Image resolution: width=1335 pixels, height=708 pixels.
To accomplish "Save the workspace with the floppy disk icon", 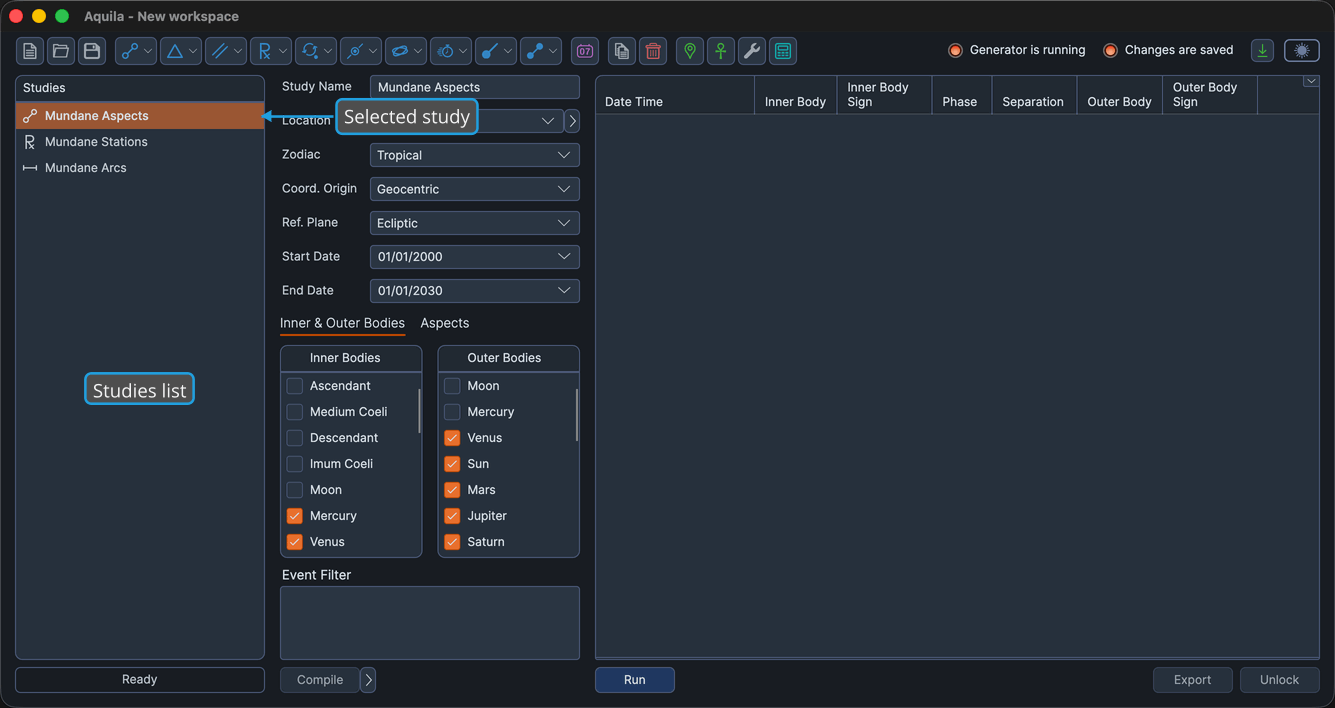I will pyautogui.click(x=92, y=51).
